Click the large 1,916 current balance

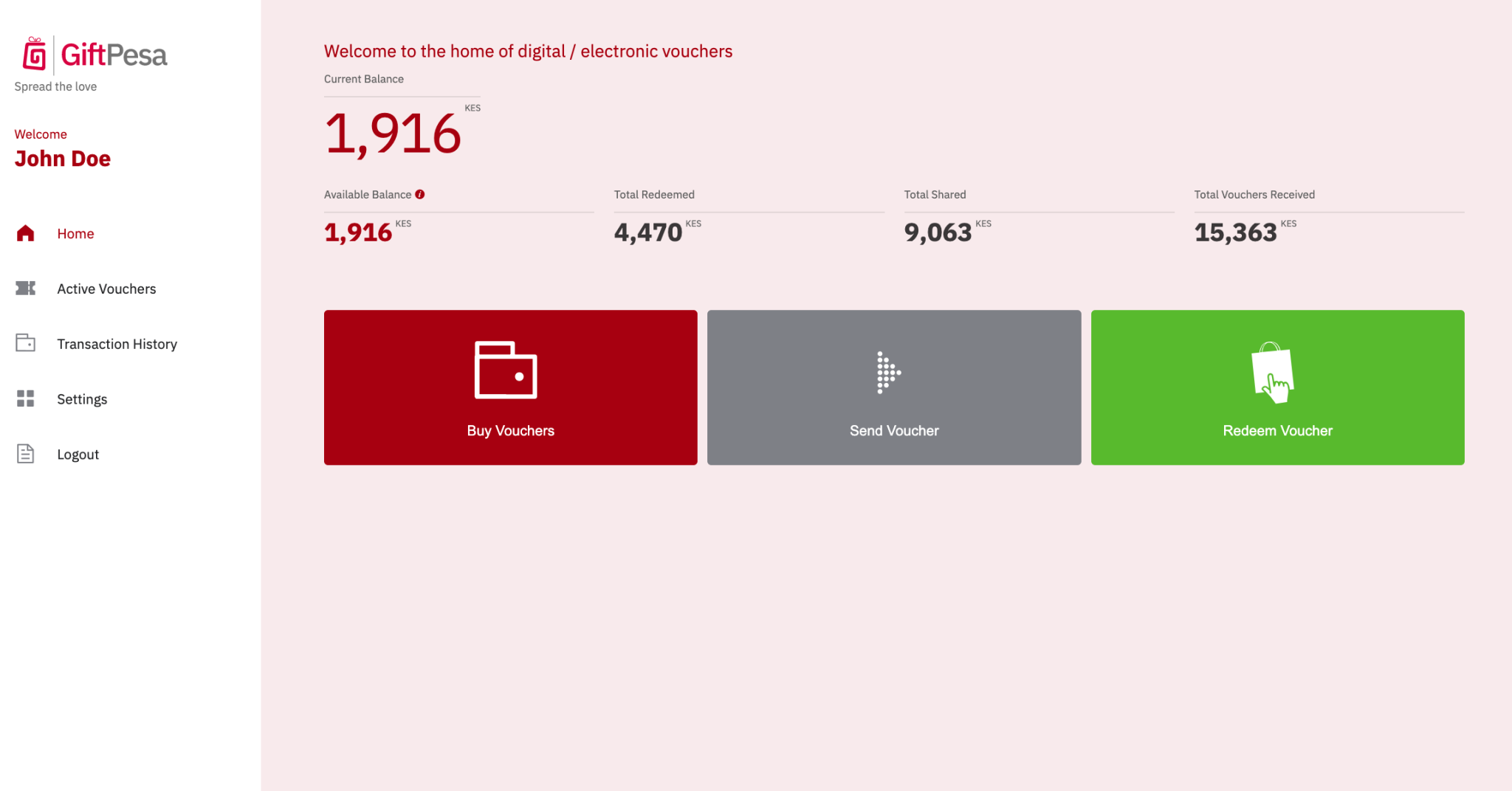pos(393,134)
